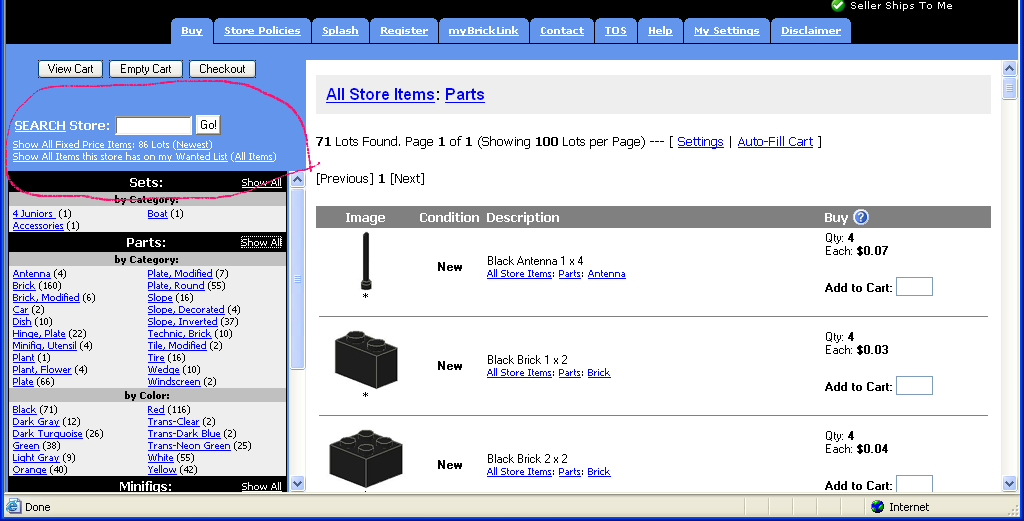Open the Store Policies tab
Viewport: 1024px width, 521px height.
click(262, 31)
